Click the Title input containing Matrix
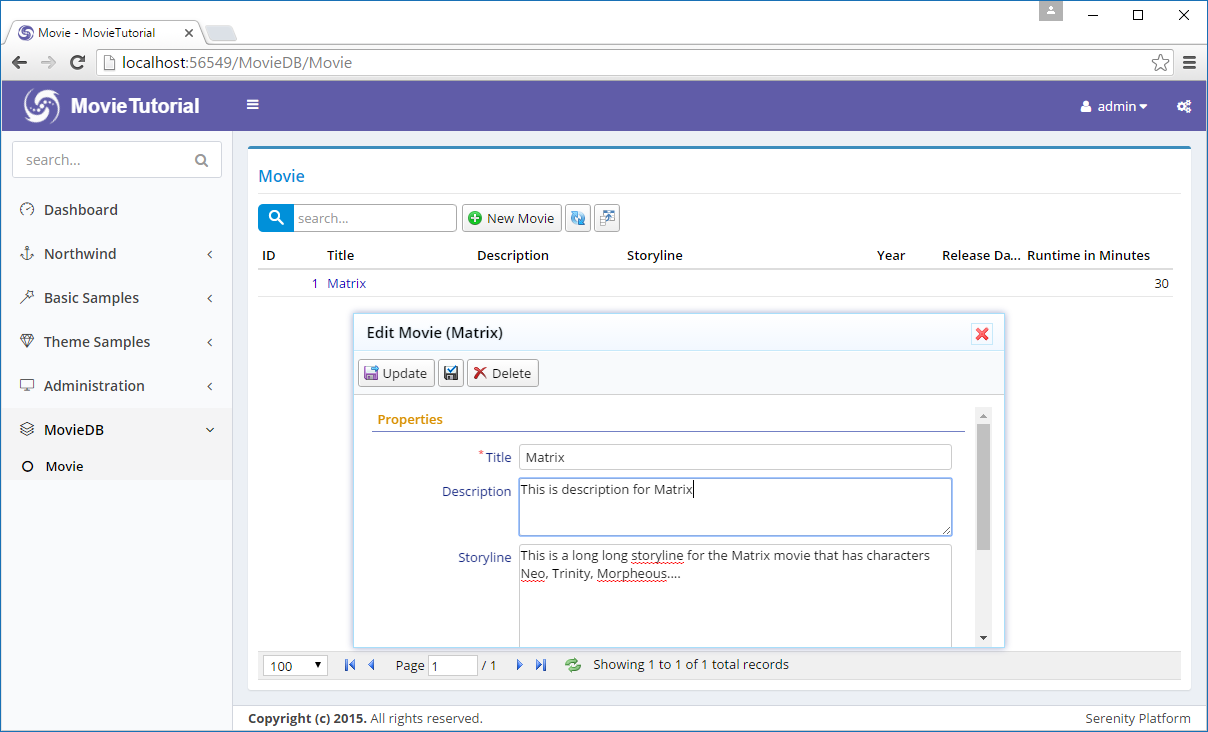The height and width of the screenshot is (732, 1208). (x=735, y=457)
